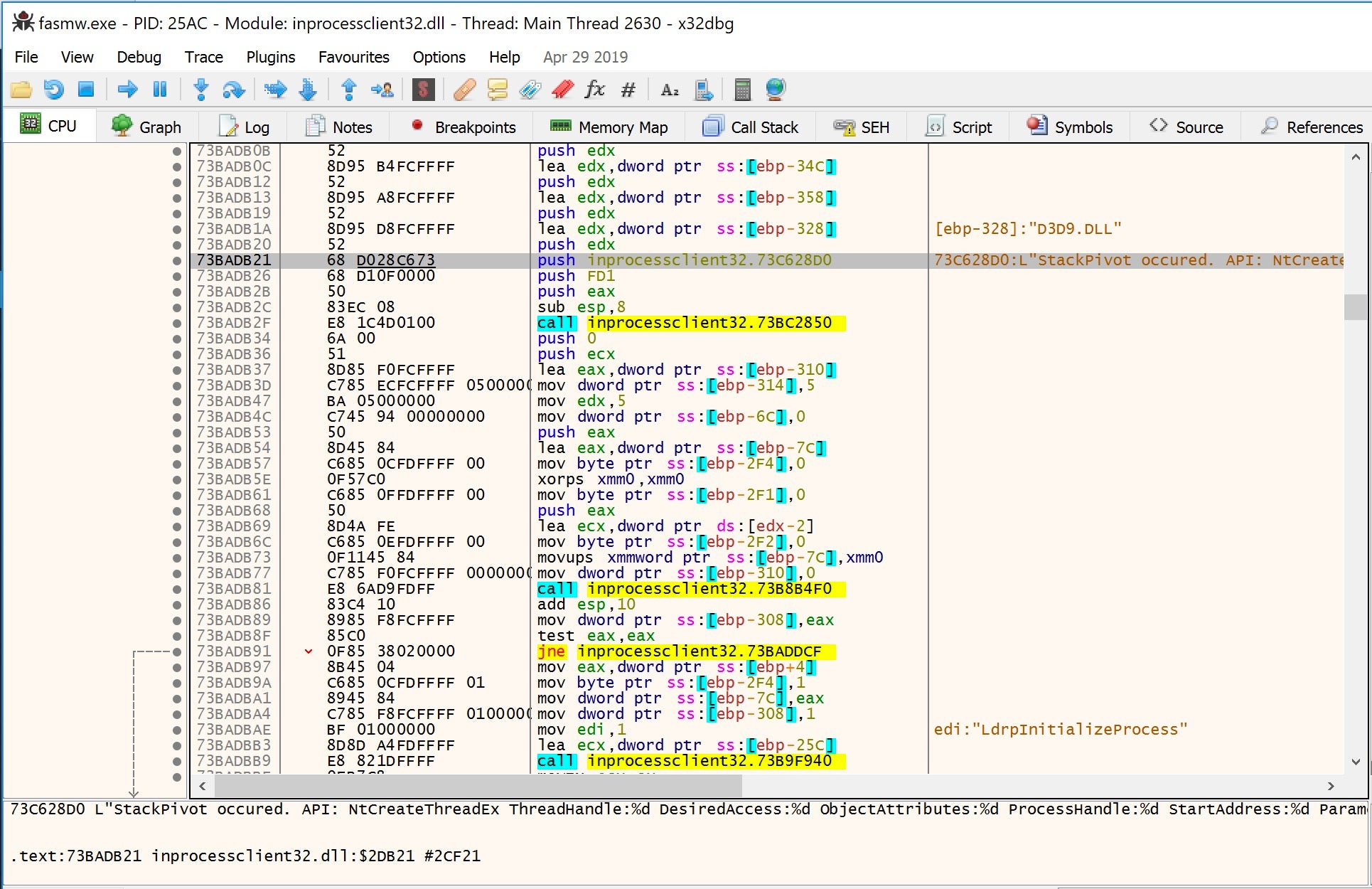
Task: Open the Patches bandage icon
Action: [463, 90]
